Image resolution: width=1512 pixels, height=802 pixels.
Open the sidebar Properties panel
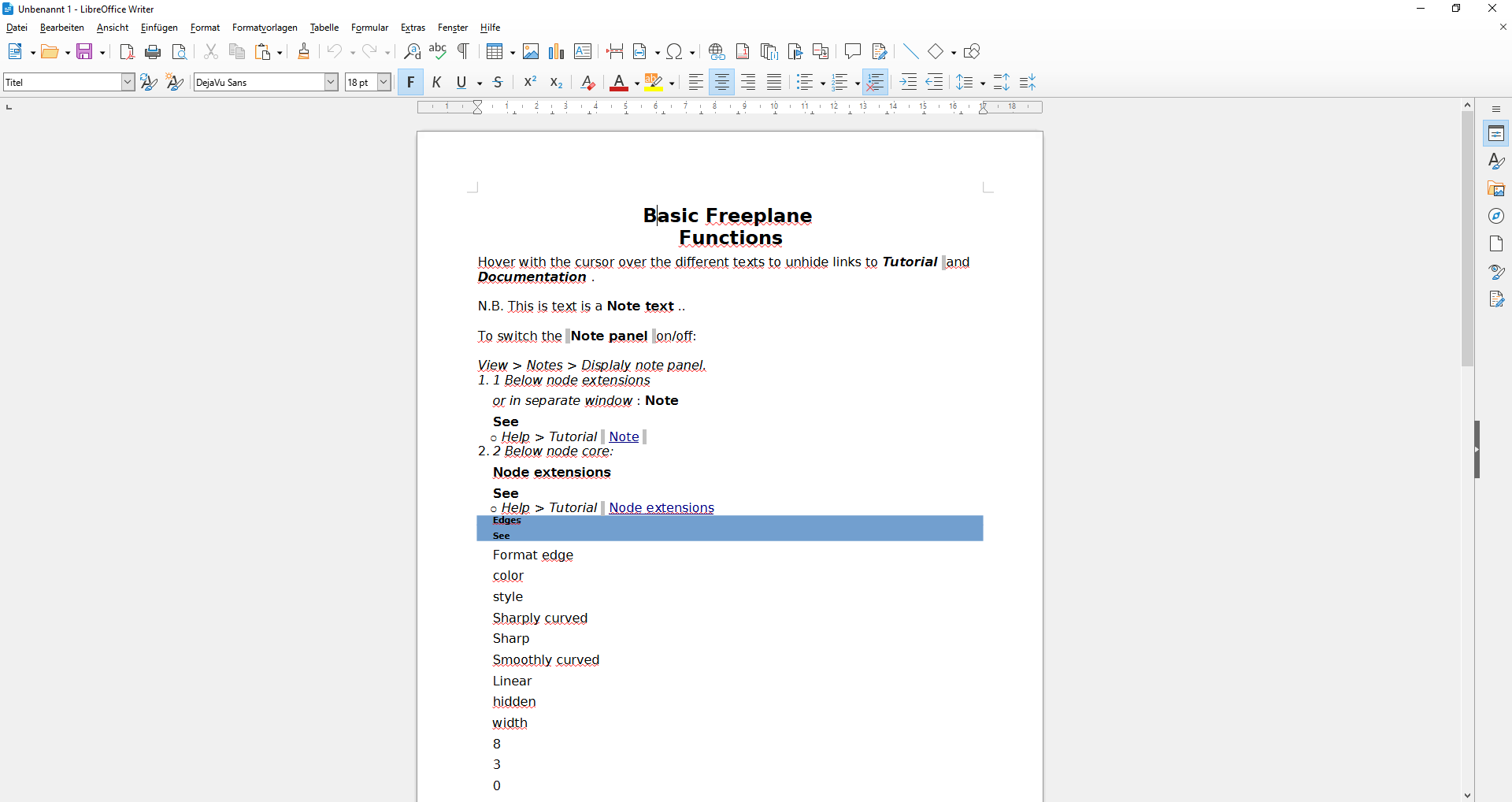pos(1496,133)
